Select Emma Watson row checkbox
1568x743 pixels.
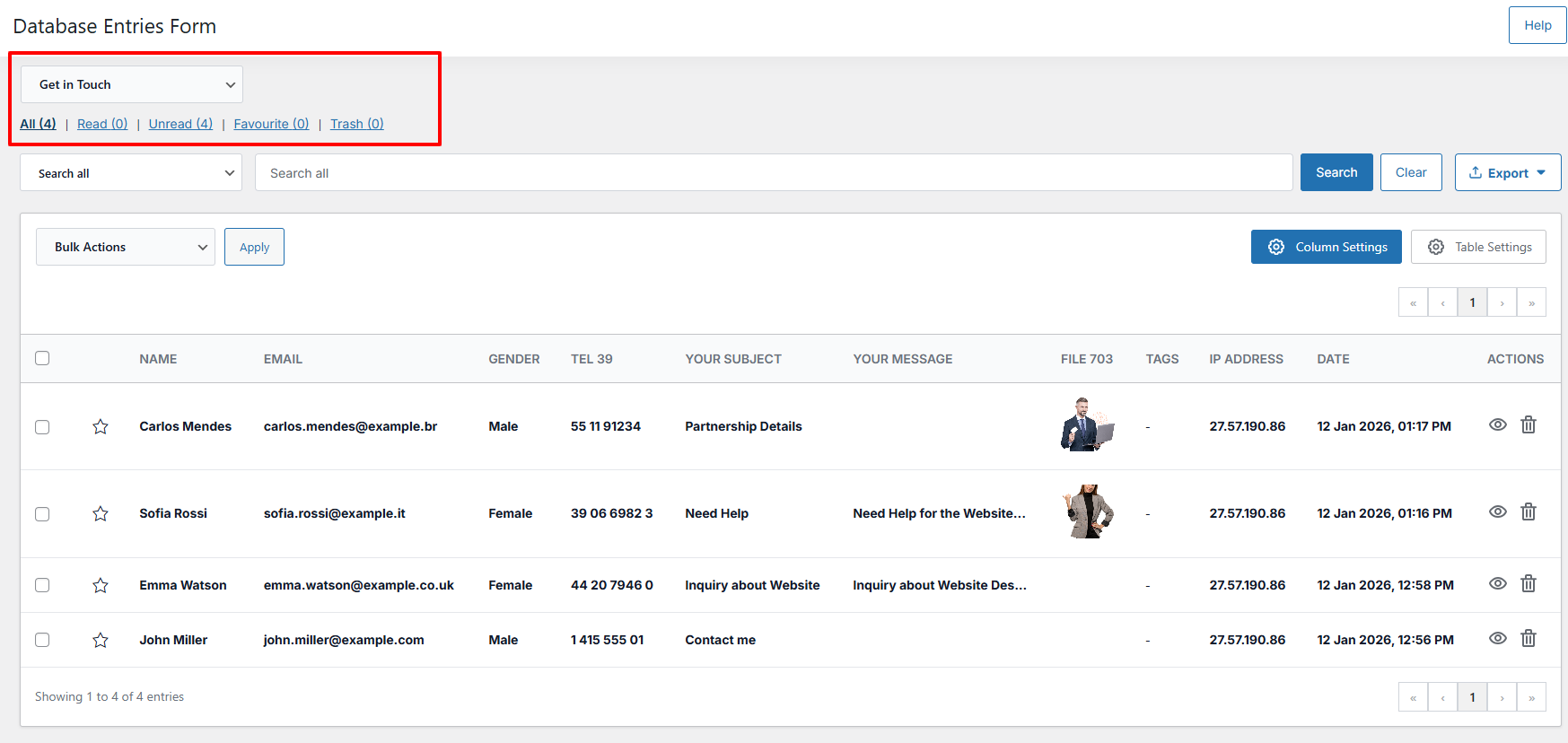click(42, 585)
